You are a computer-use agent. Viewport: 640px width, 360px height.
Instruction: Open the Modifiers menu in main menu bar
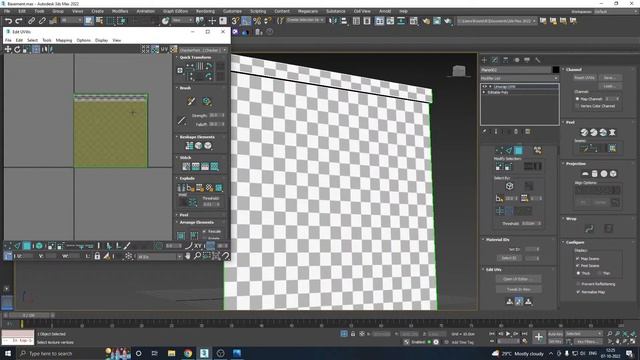coord(120,11)
